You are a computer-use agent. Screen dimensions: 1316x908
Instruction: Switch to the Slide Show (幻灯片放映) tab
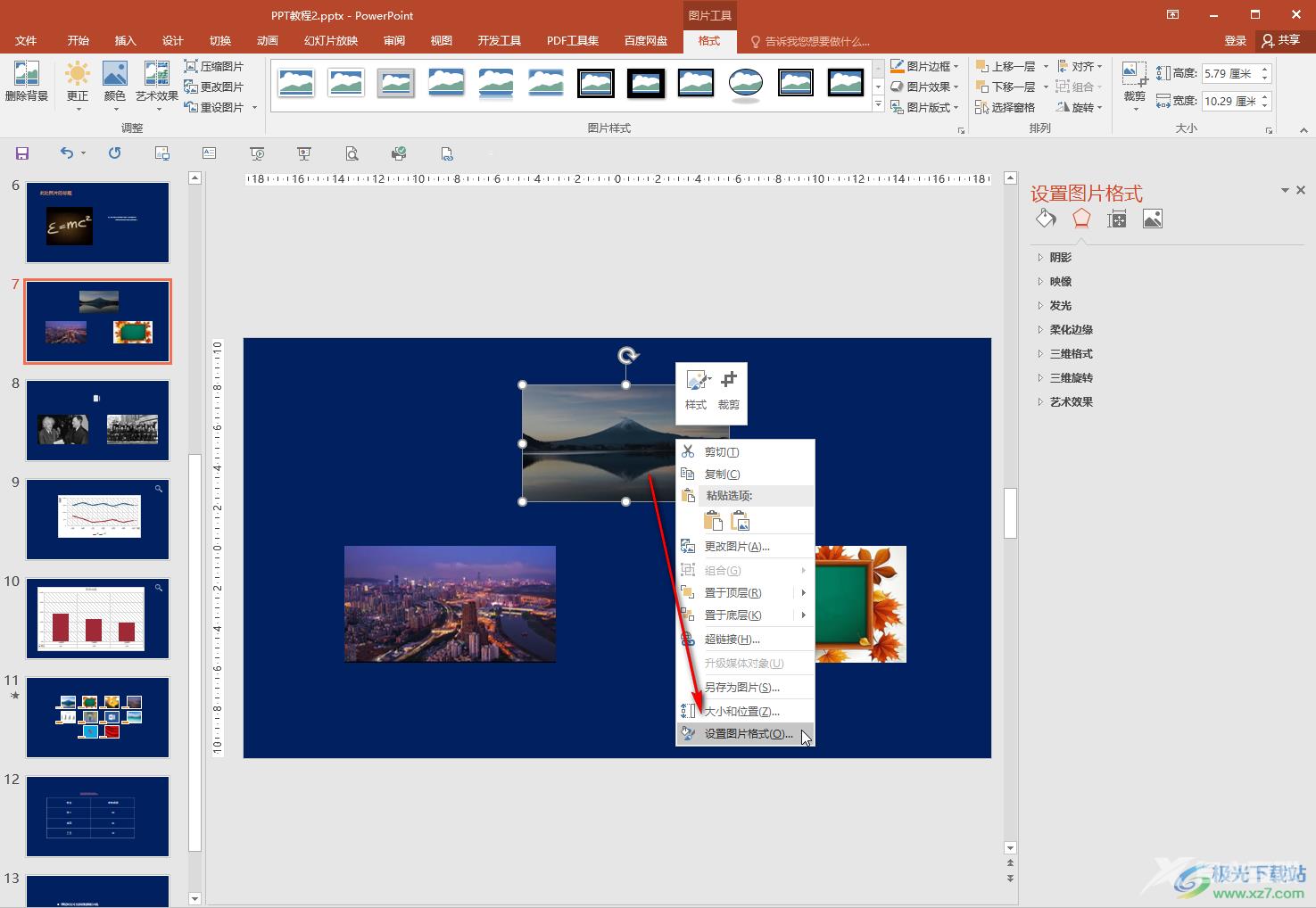[331, 41]
